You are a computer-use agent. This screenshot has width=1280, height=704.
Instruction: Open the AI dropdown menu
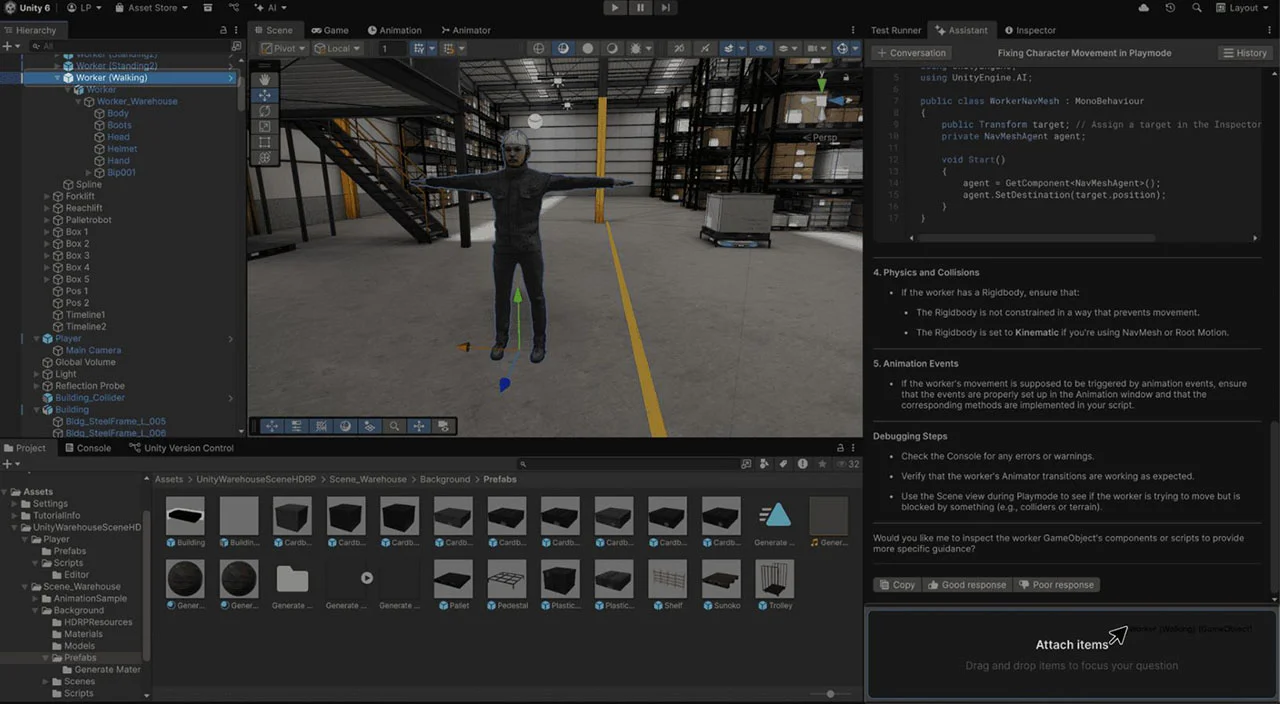click(271, 8)
